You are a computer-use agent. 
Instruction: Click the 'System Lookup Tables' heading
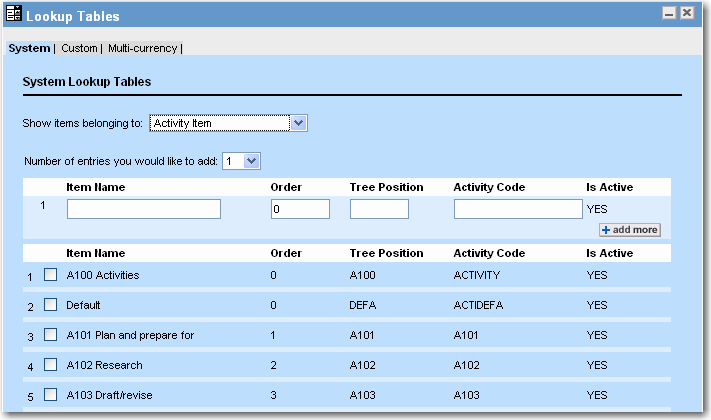[87, 82]
